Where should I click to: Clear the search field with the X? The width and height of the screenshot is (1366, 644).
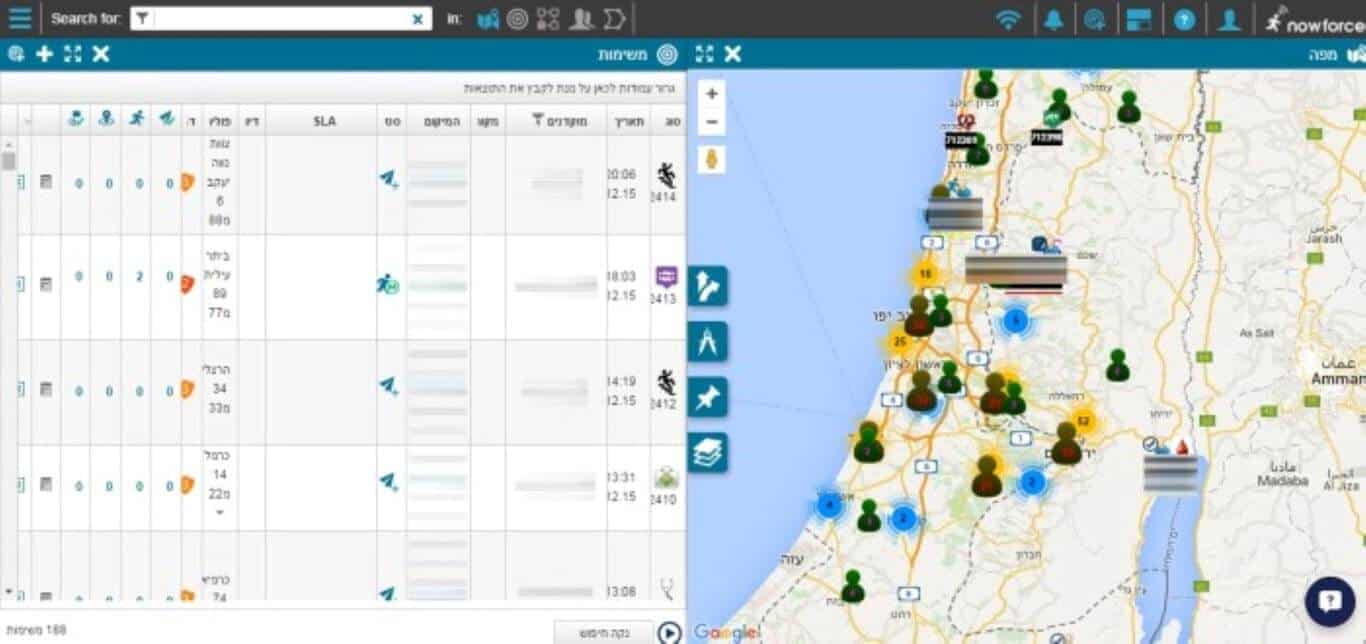coord(418,18)
